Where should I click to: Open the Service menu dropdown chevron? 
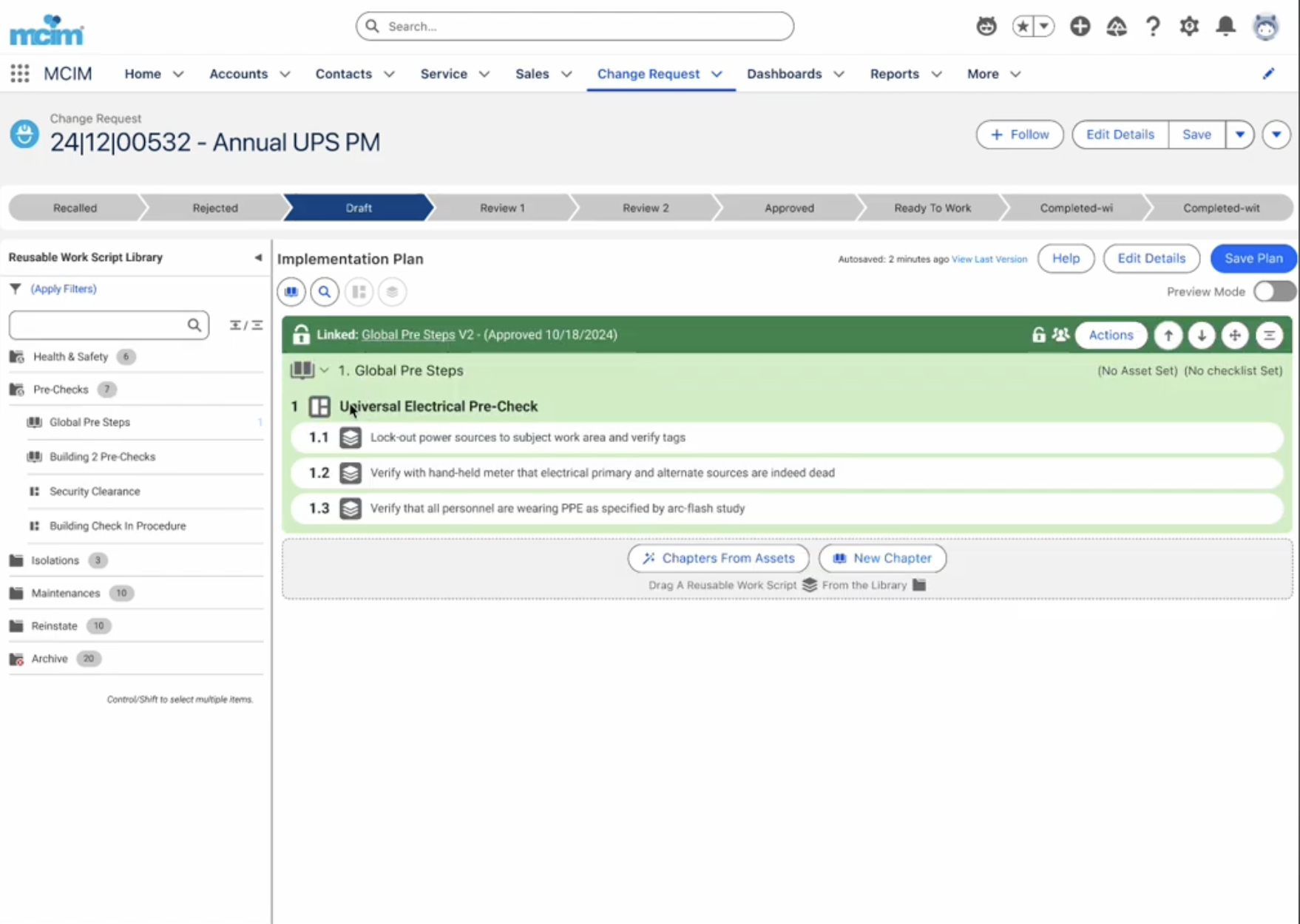pos(484,74)
